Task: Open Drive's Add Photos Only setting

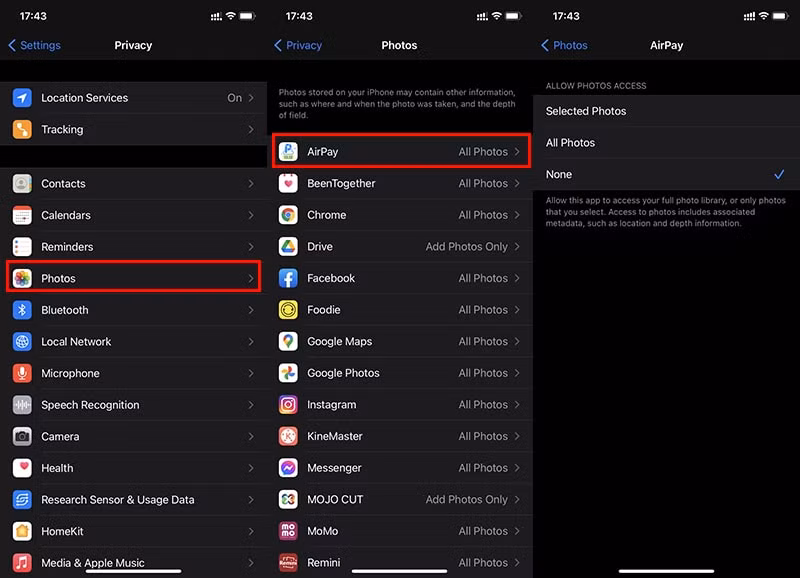Action: pos(472,247)
